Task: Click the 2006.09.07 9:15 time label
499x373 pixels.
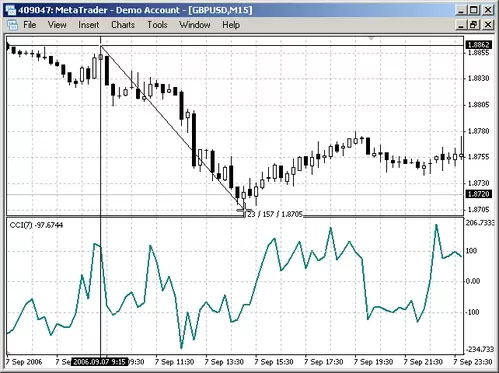Action: pyautogui.click(x=99, y=362)
